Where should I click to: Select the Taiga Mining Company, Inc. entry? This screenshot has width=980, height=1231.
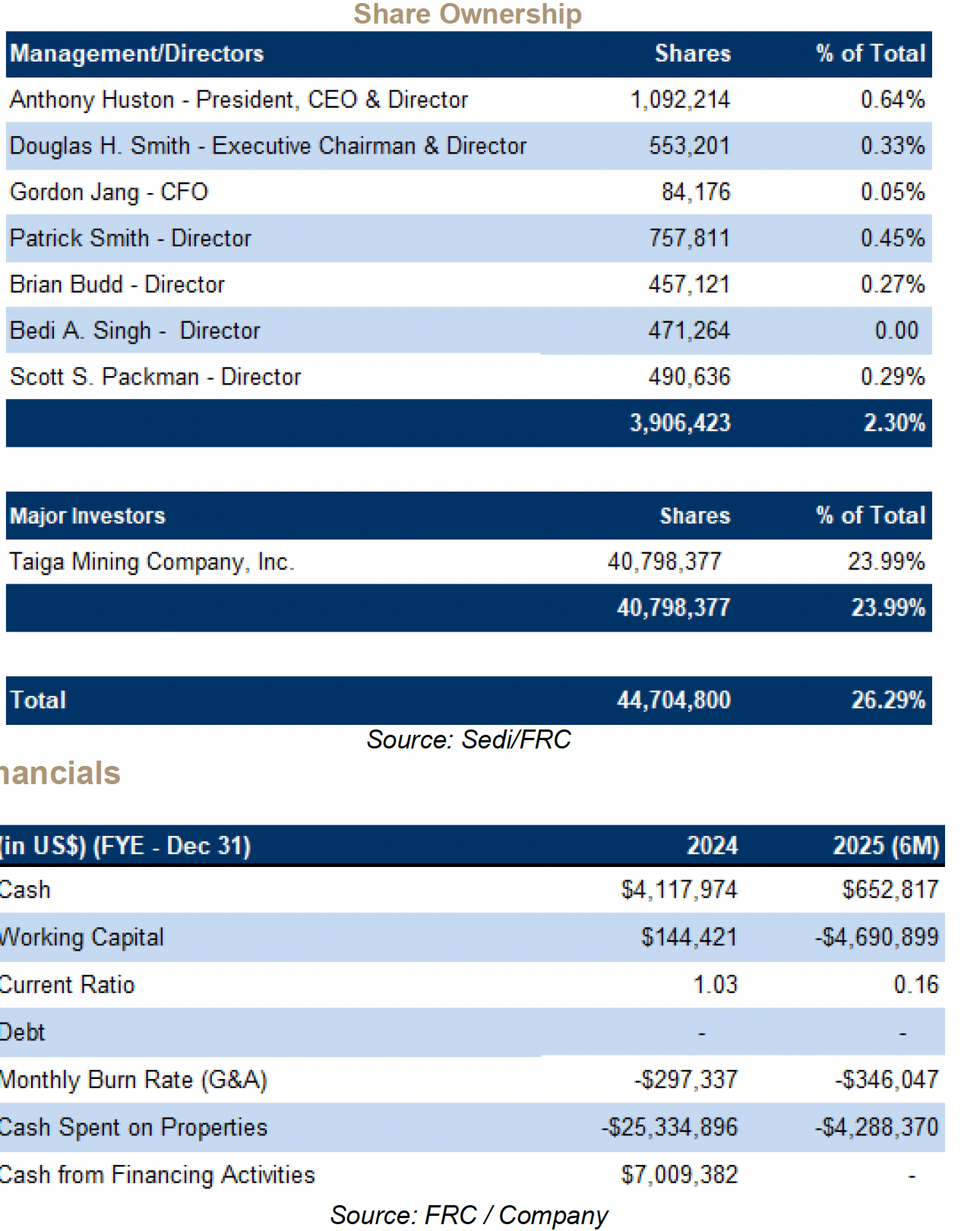tap(151, 562)
